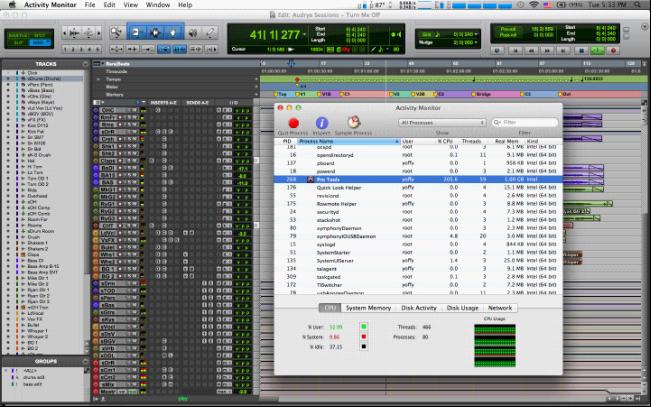Image resolution: width=651 pixels, height=407 pixels.
Task: Open the Nudge value dropdown arrow
Action: pos(476,42)
